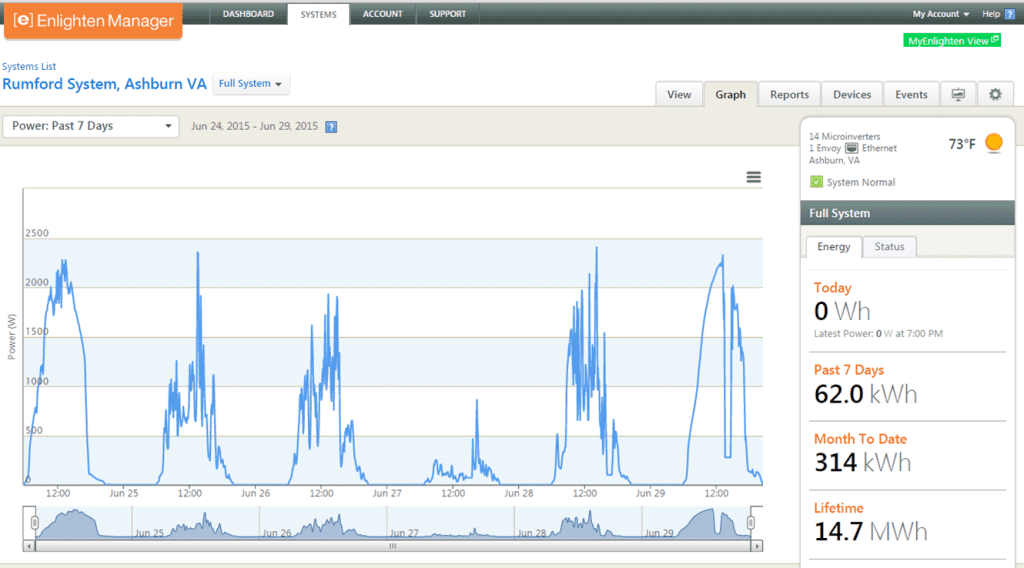Open the My Account dropdown menu
Viewport: 1024px width, 568px height.
click(x=940, y=14)
